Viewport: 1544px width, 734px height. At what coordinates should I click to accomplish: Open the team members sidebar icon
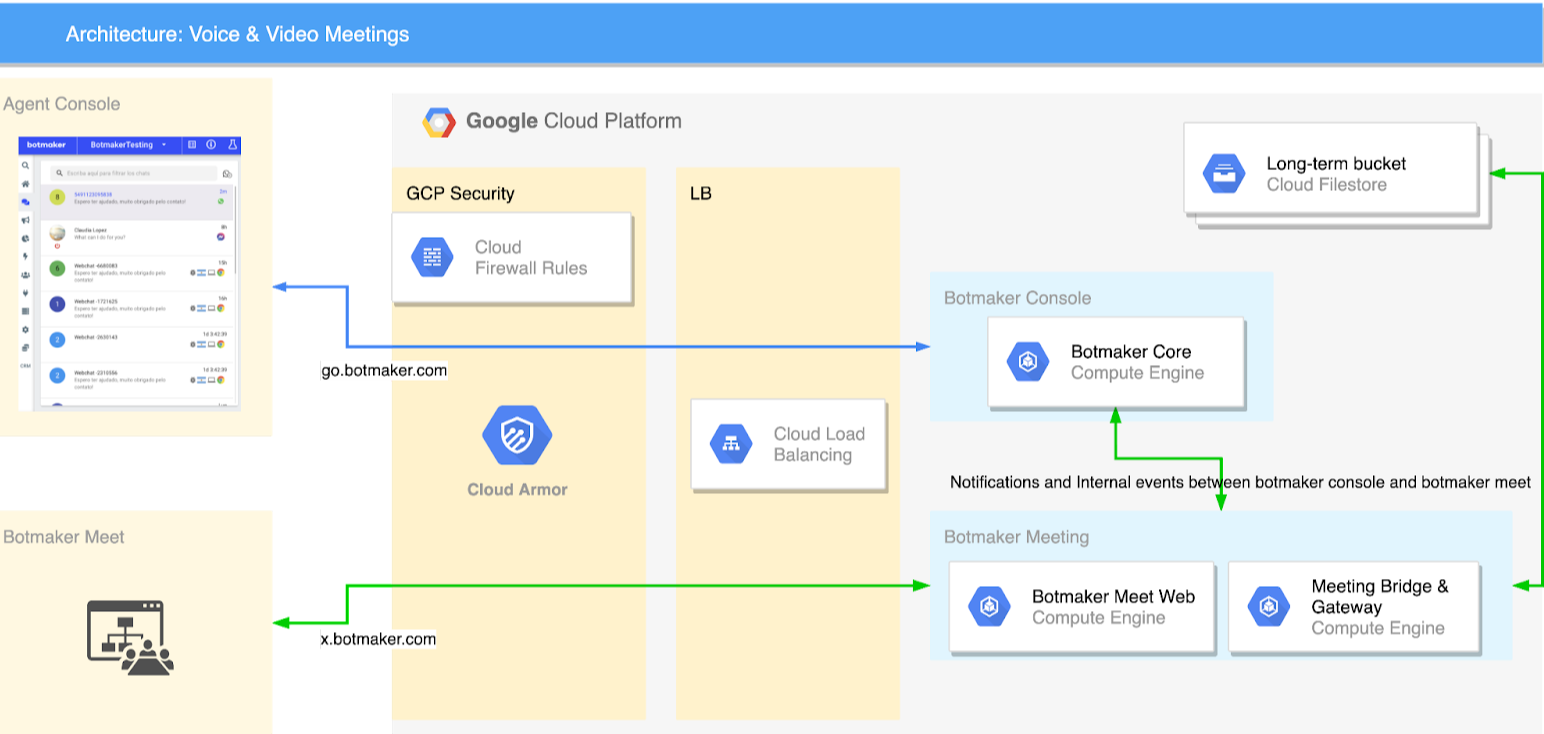[25, 275]
